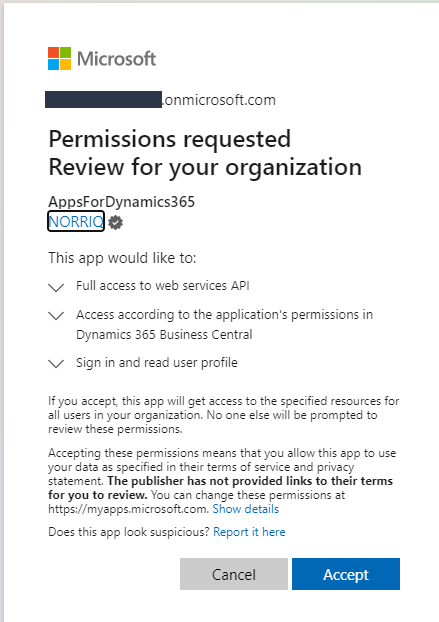The height and width of the screenshot is (622, 439).
Task: Expand the Sign in and read user profile chevron
Action: [x=56, y=363]
